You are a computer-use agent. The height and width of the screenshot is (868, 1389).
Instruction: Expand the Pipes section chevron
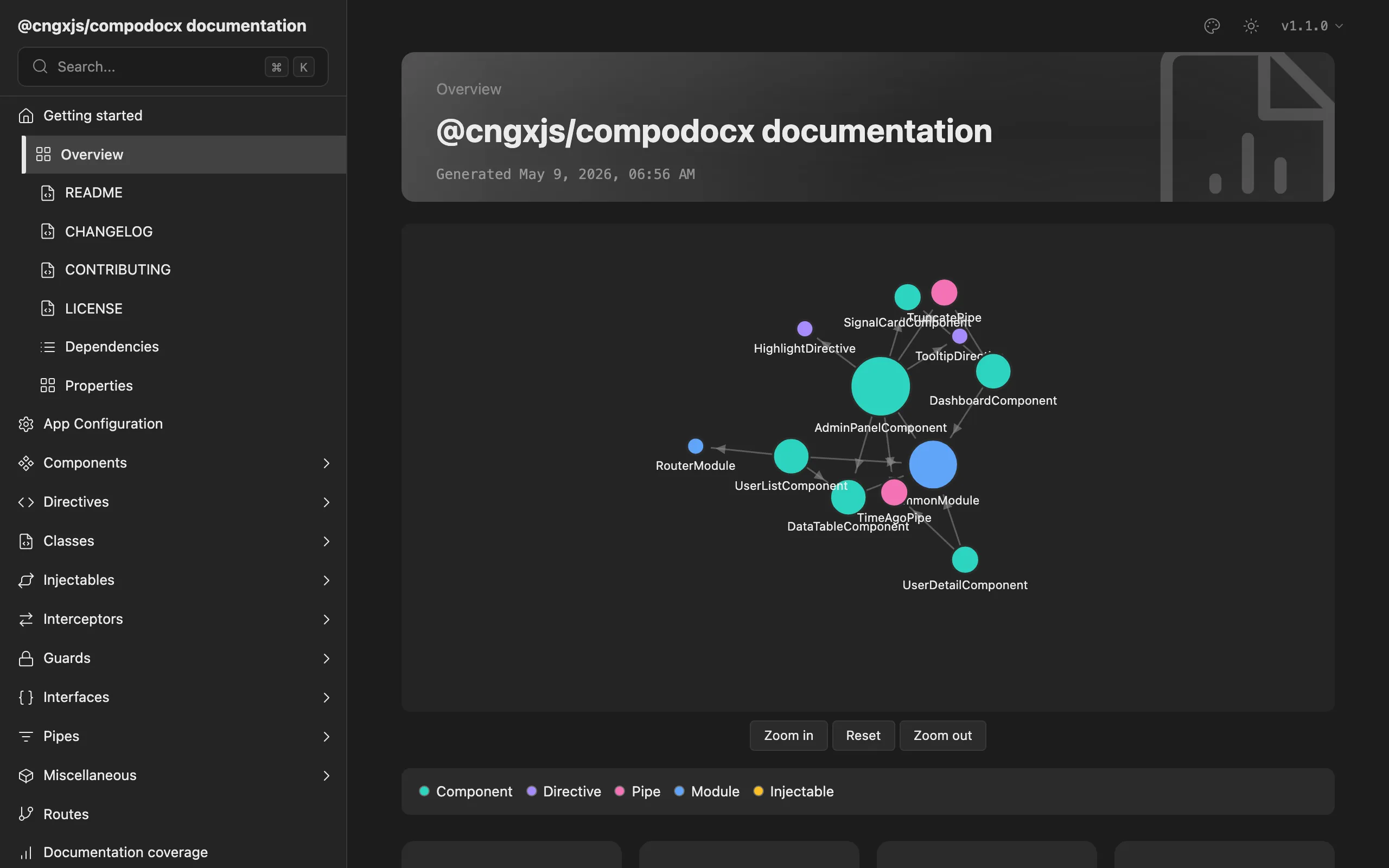pyautogui.click(x=326, y=736)
